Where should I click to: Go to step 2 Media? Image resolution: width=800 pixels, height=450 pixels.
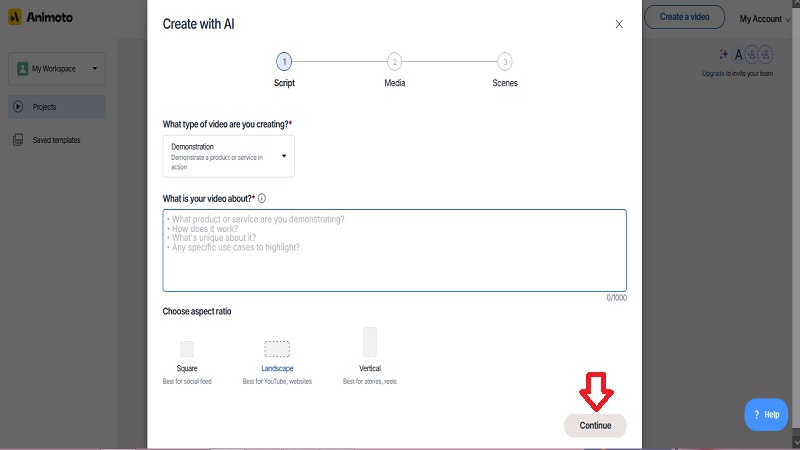[x=394, y=62]
